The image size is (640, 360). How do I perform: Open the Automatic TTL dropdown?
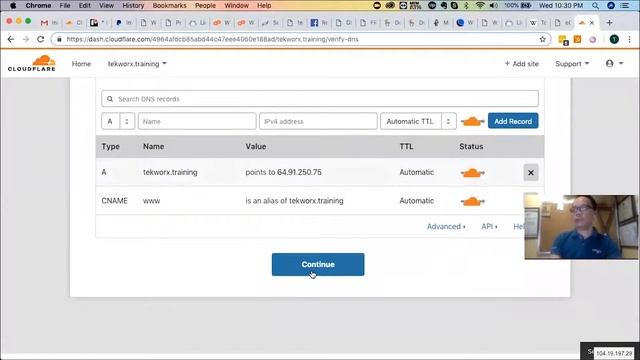[x=418, y=121]
